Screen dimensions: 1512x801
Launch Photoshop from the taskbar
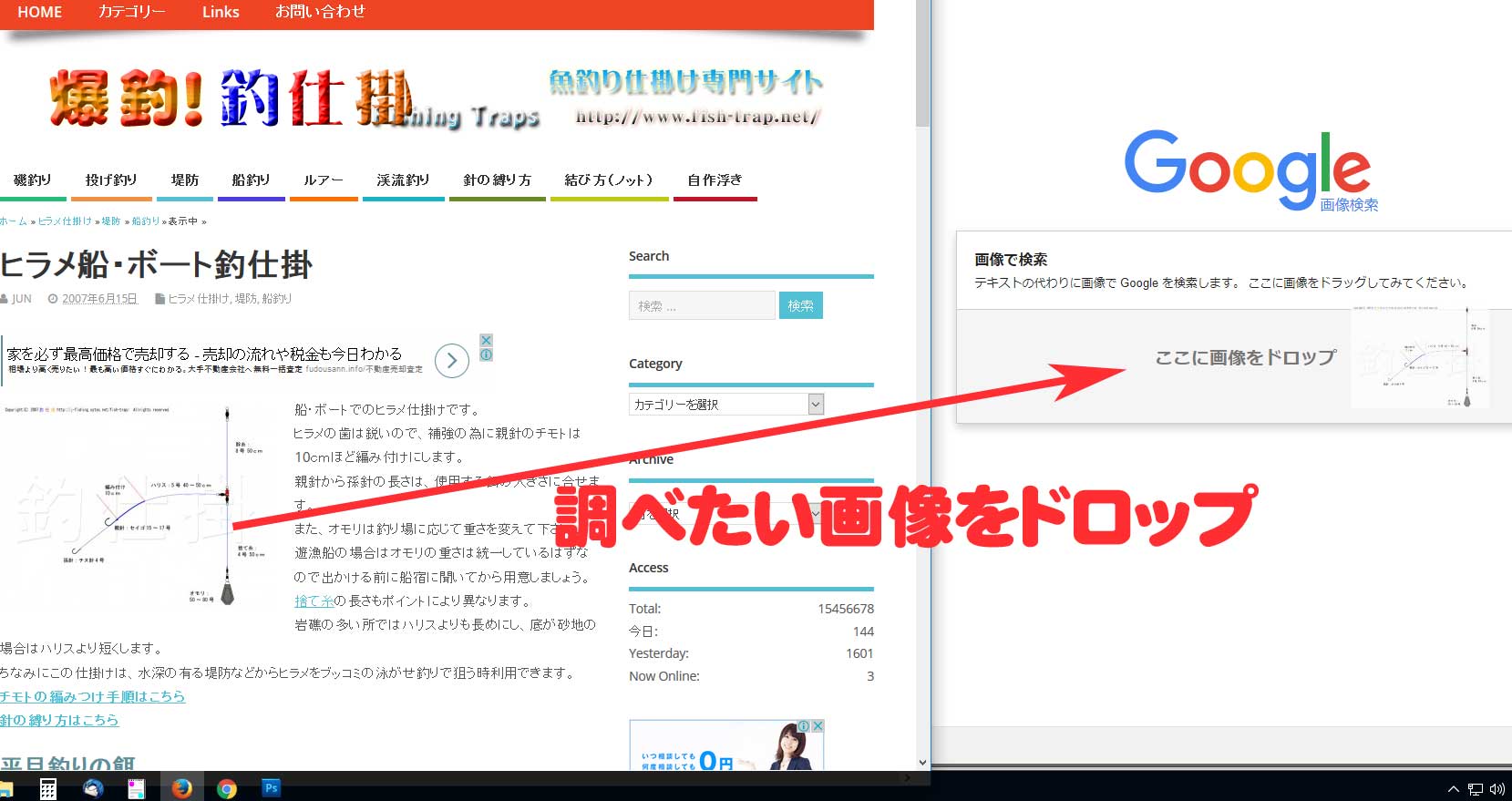click(x=271, y=788)
